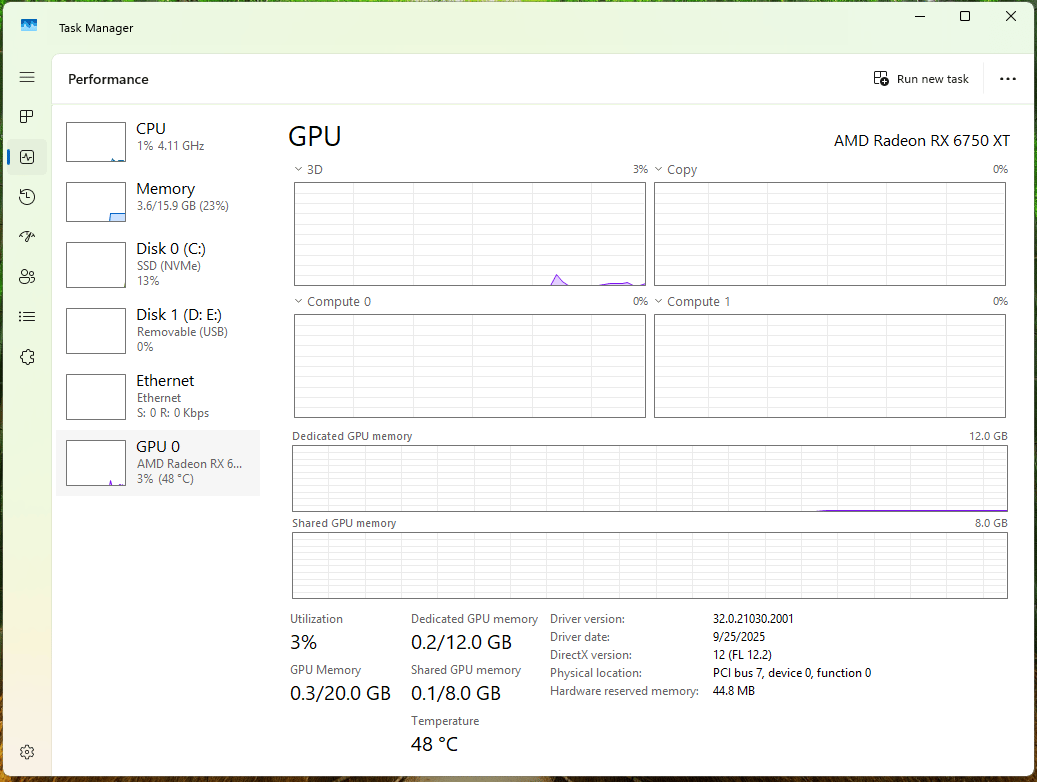The width and height of the screenshot is (1037, 782).
Task: Open the Services page icon
Action: [27, 357]
